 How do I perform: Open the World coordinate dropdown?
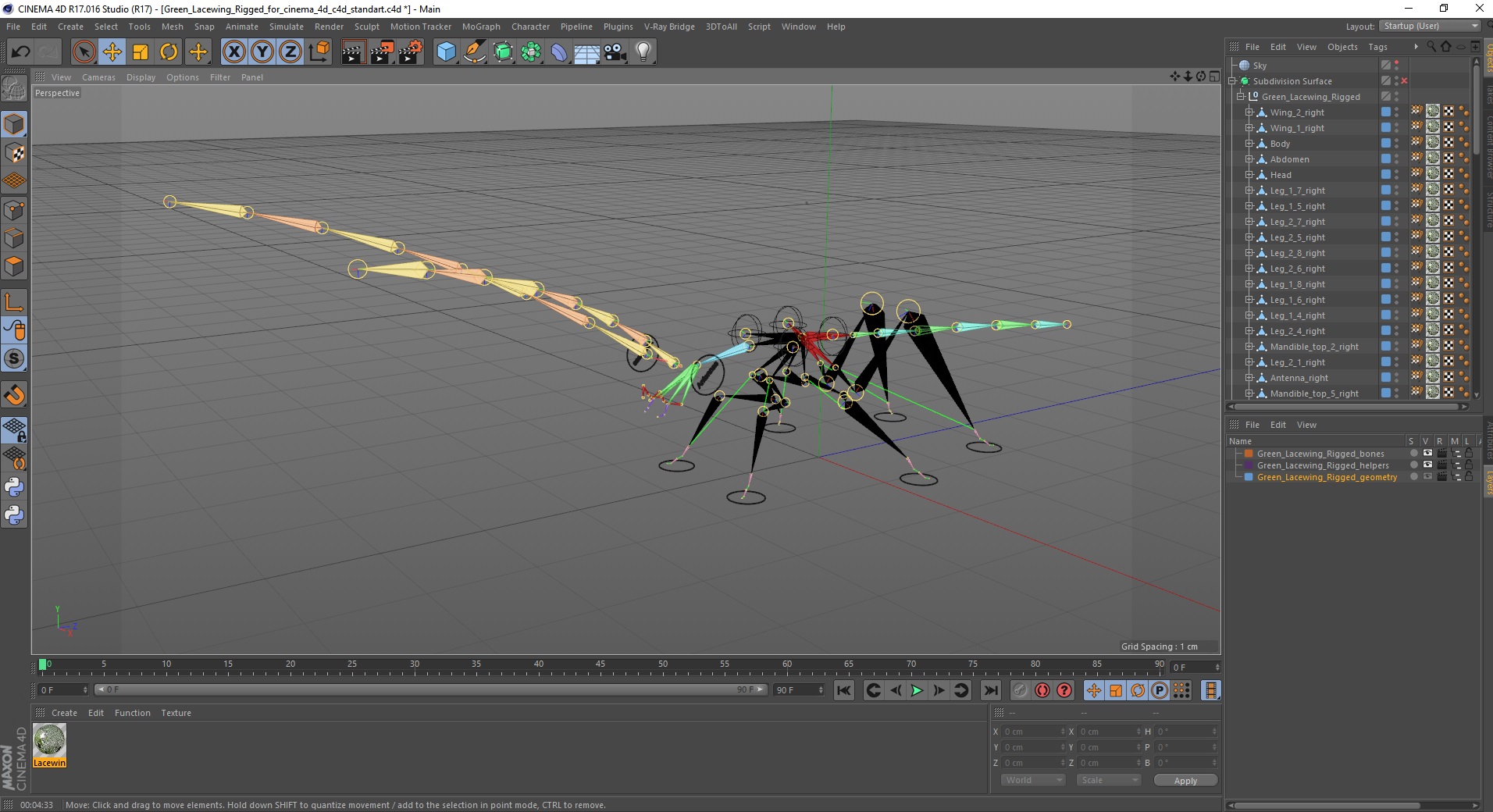click(x=1033, y=780)
